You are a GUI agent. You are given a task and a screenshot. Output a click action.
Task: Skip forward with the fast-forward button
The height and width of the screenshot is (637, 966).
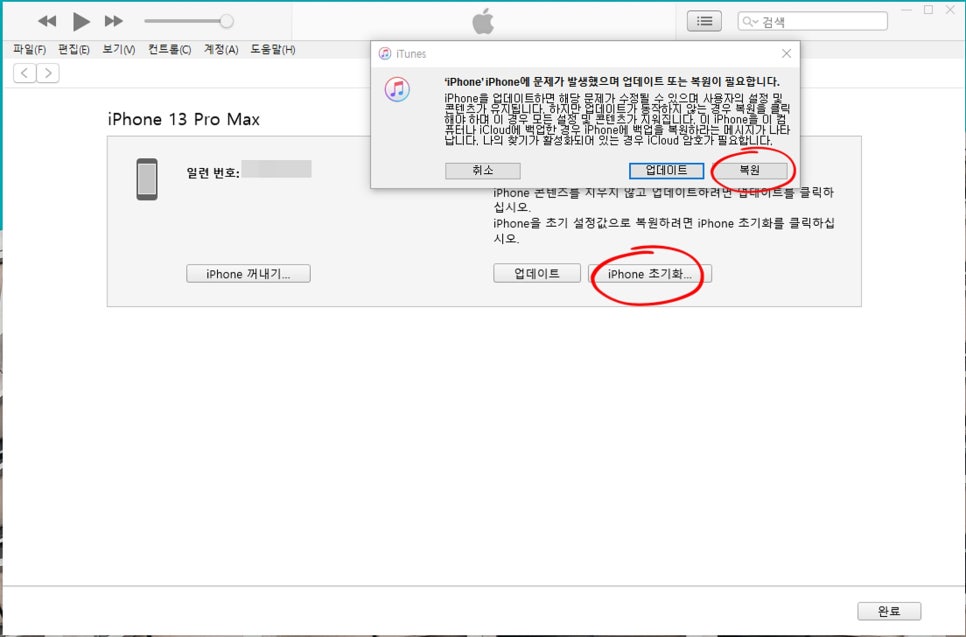coord(113,21)
